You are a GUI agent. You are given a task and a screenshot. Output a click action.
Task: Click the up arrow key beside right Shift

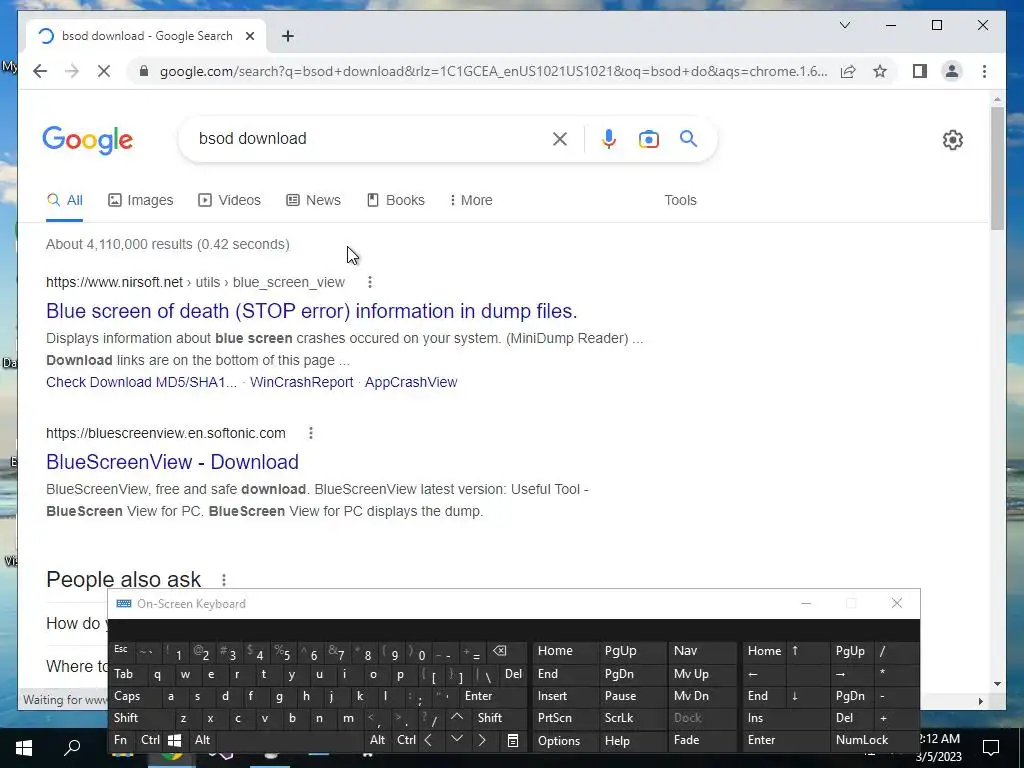[456, 717]
